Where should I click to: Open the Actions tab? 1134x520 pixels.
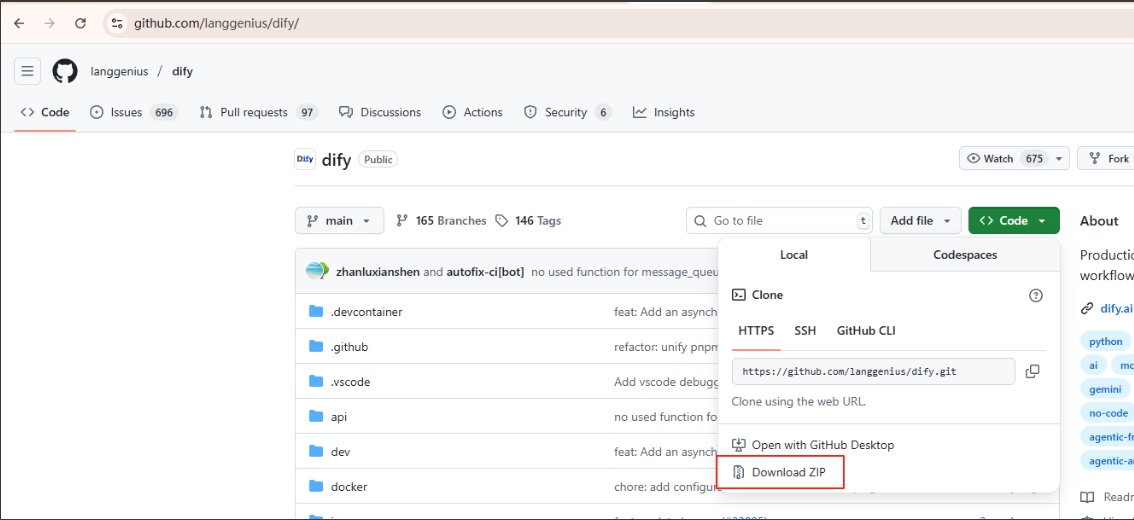tap(472, 112)
